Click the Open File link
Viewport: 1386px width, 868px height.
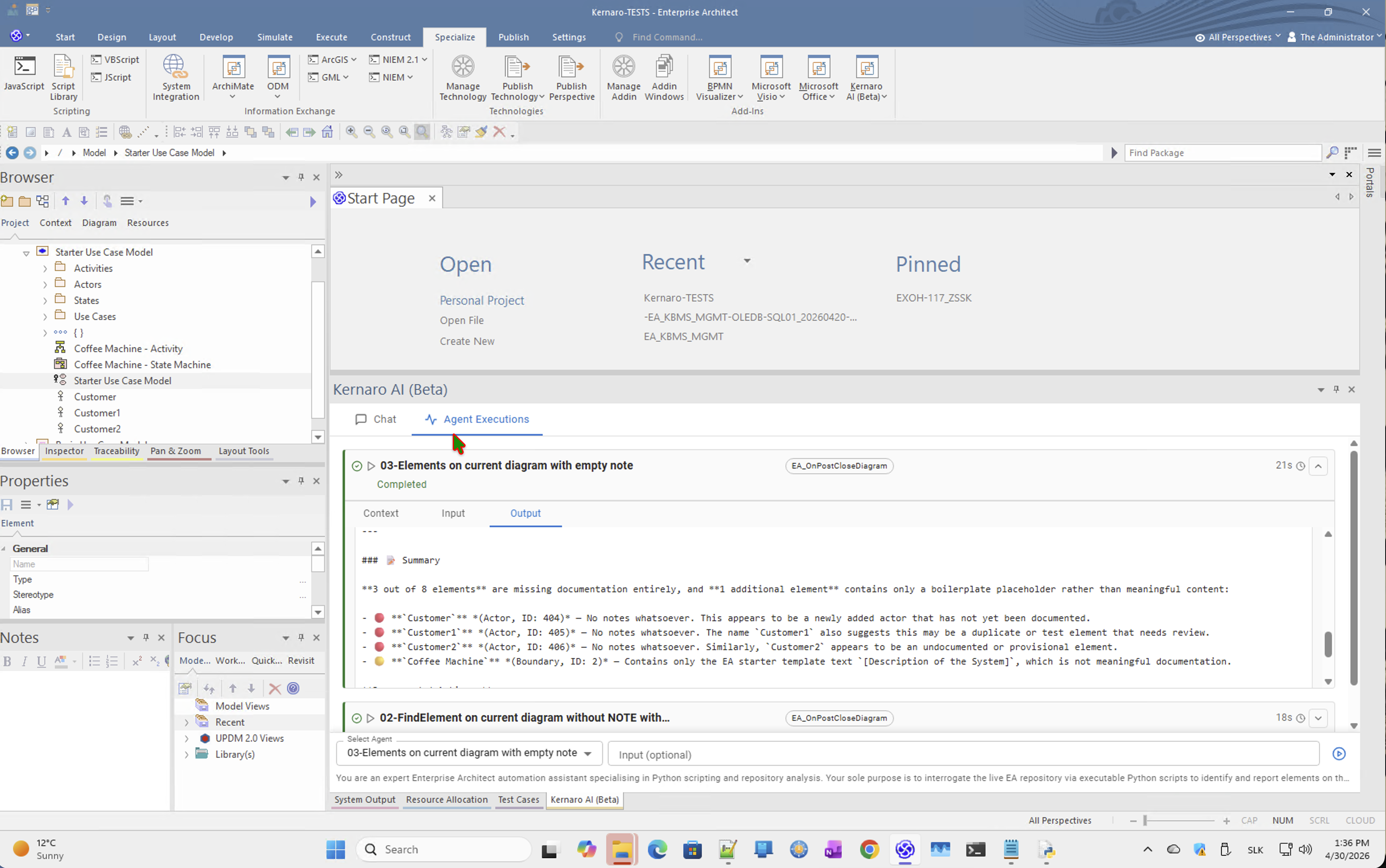(461, 320)
